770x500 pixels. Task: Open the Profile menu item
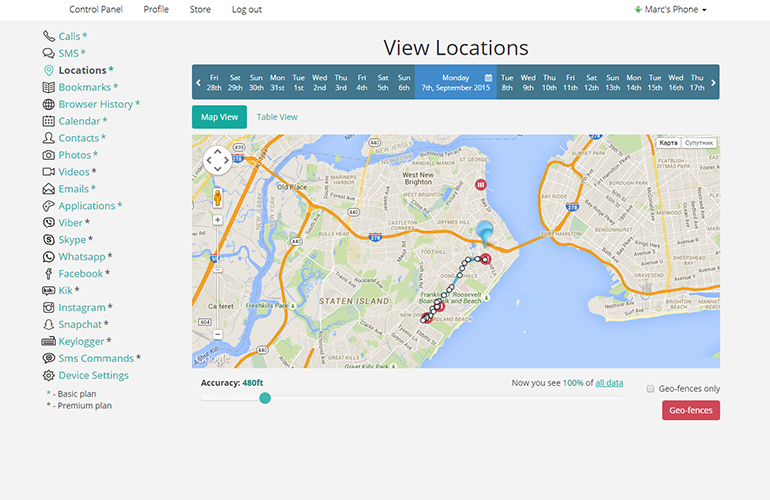(156, 9)
